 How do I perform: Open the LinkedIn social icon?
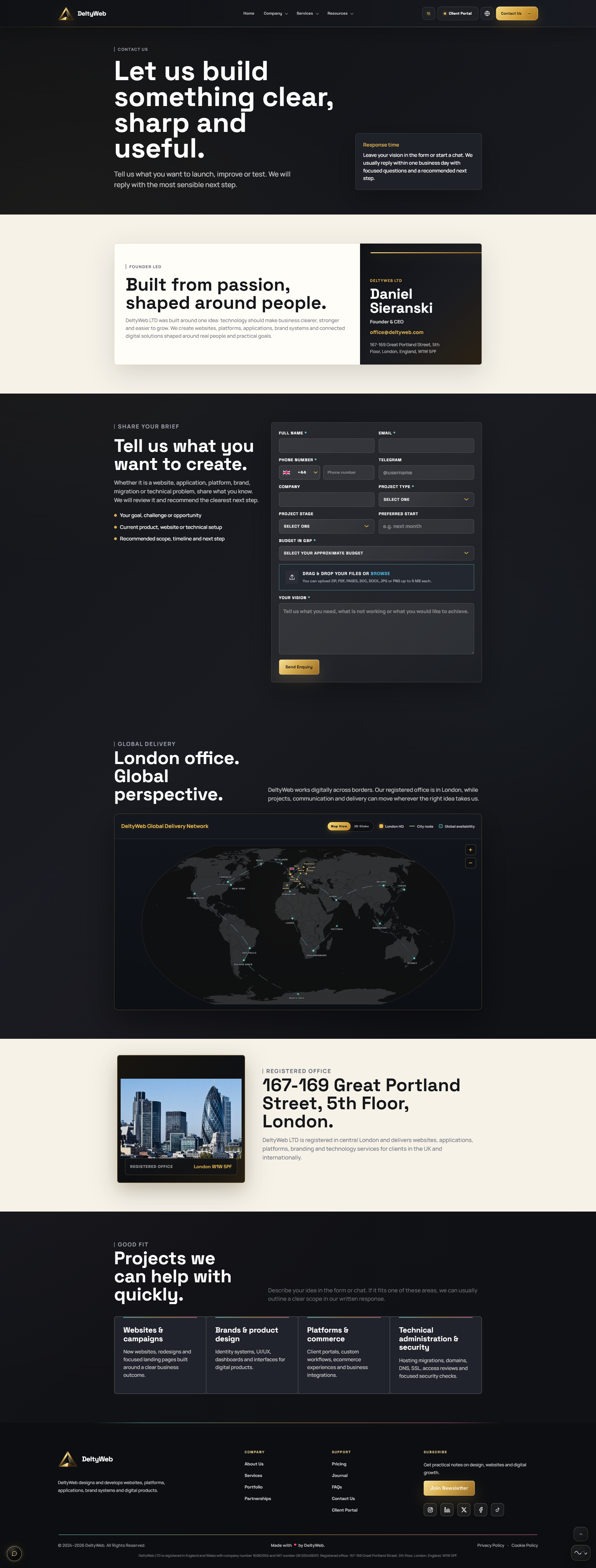tap(447, 1510)
